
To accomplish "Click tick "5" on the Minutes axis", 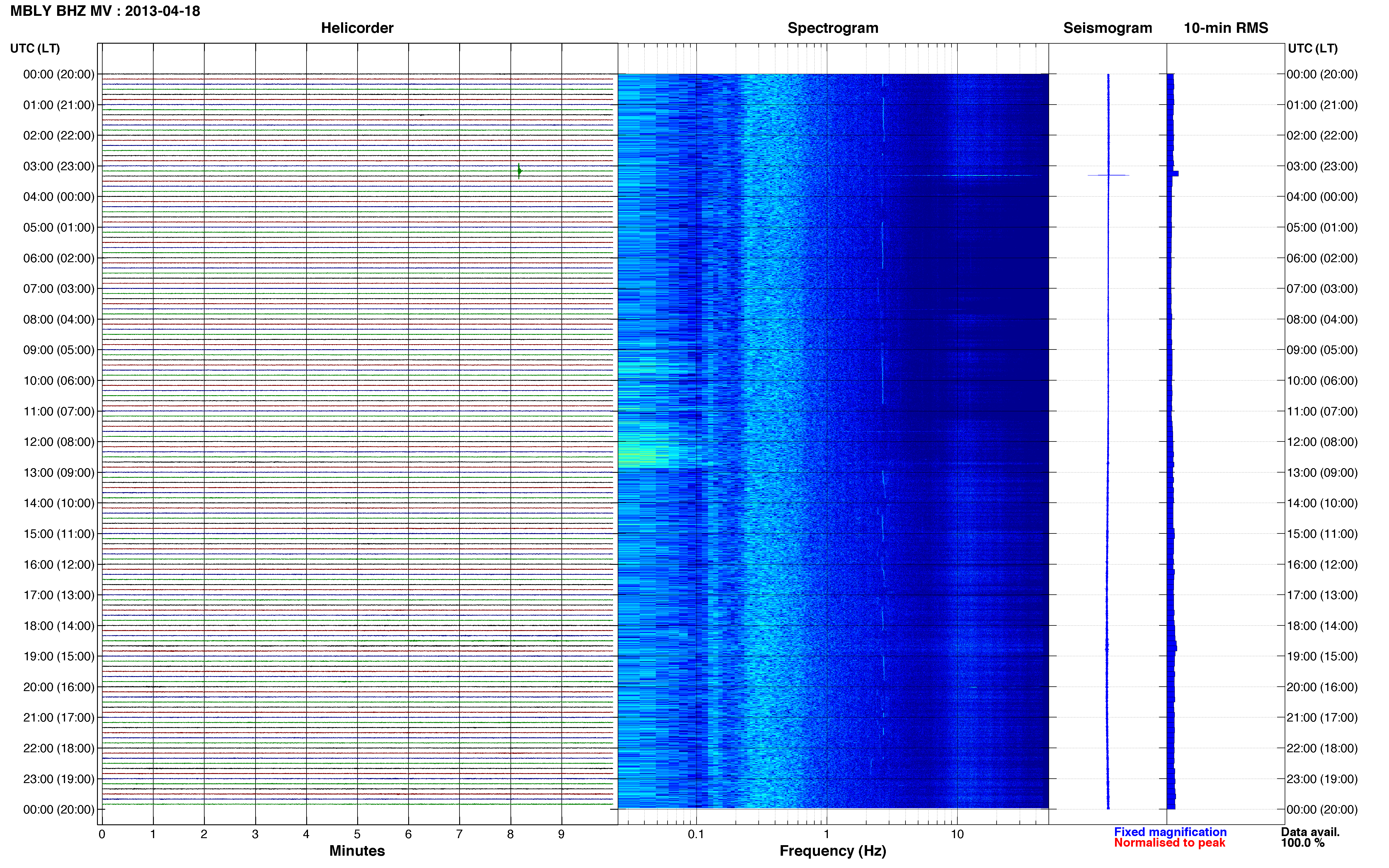I will point(357,834).
